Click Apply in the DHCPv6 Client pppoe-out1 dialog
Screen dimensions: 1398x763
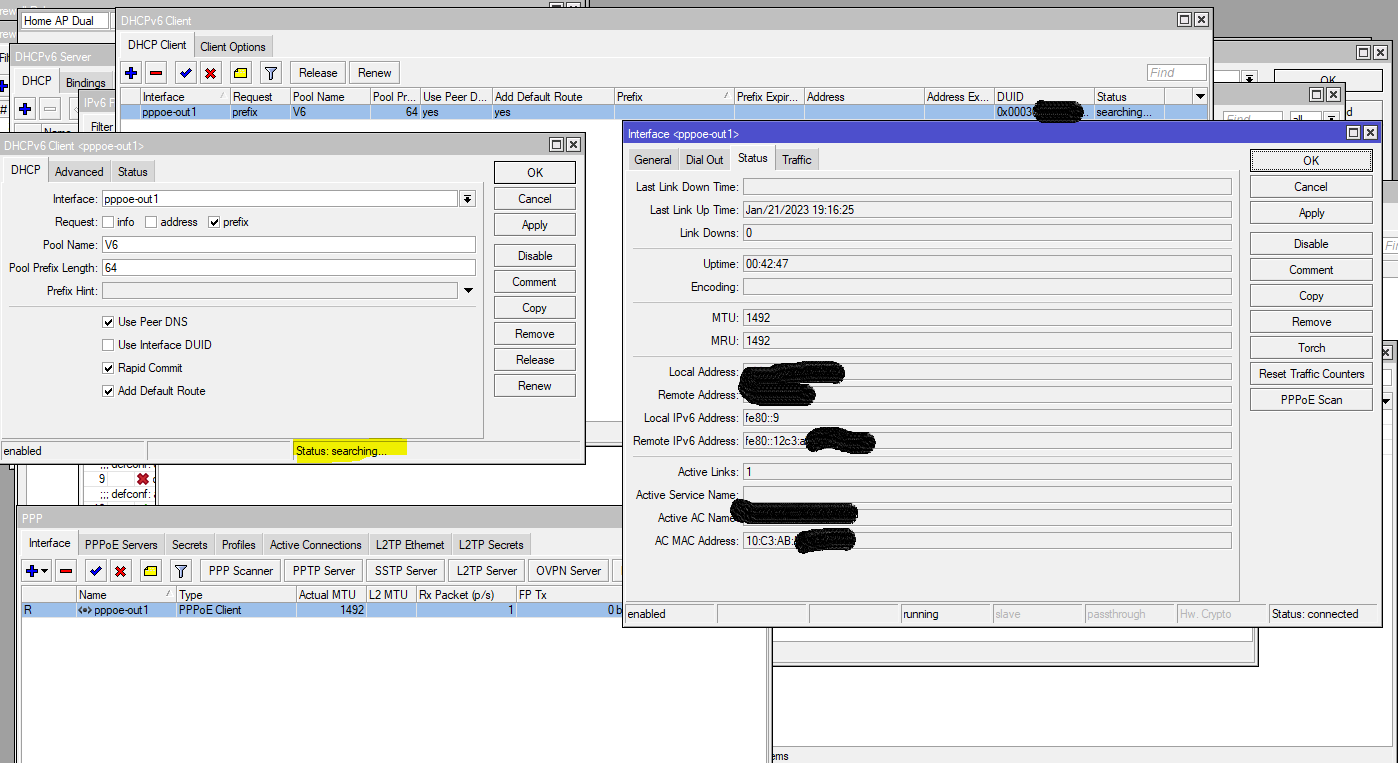coord(535,225)
